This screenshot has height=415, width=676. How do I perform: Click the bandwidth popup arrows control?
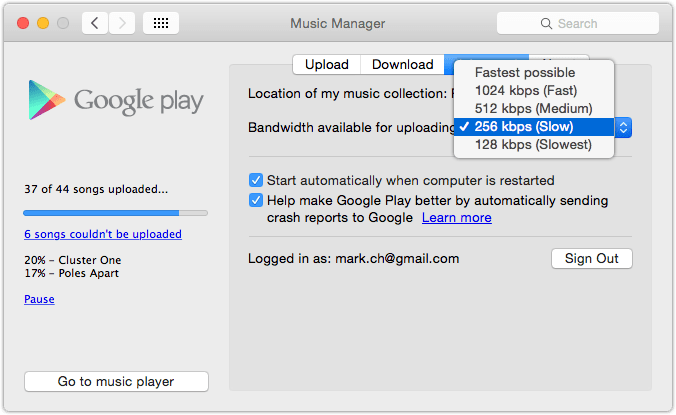tap(623, 127)
